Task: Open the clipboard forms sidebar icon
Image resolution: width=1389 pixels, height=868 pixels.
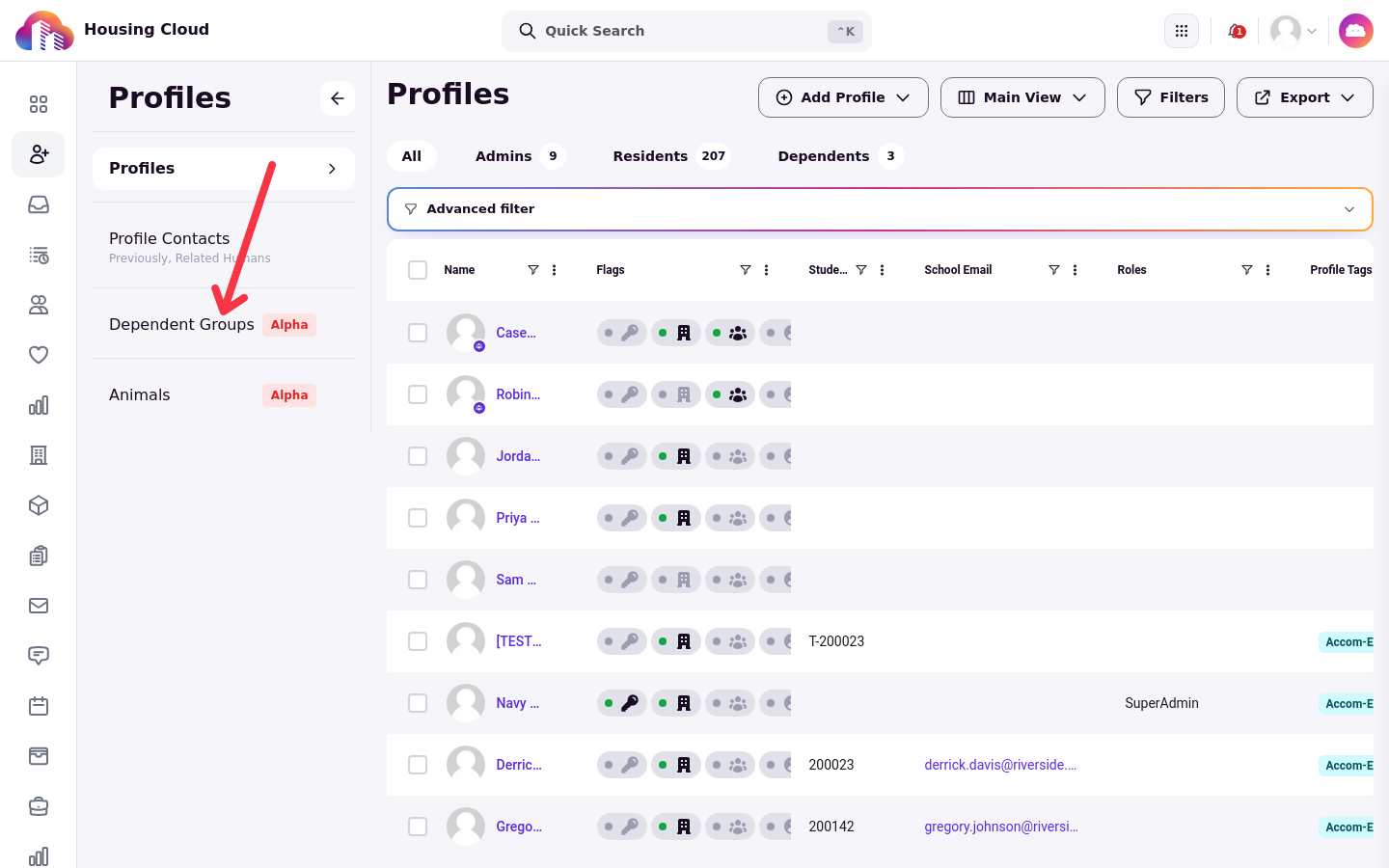Action: click(39, 556)
